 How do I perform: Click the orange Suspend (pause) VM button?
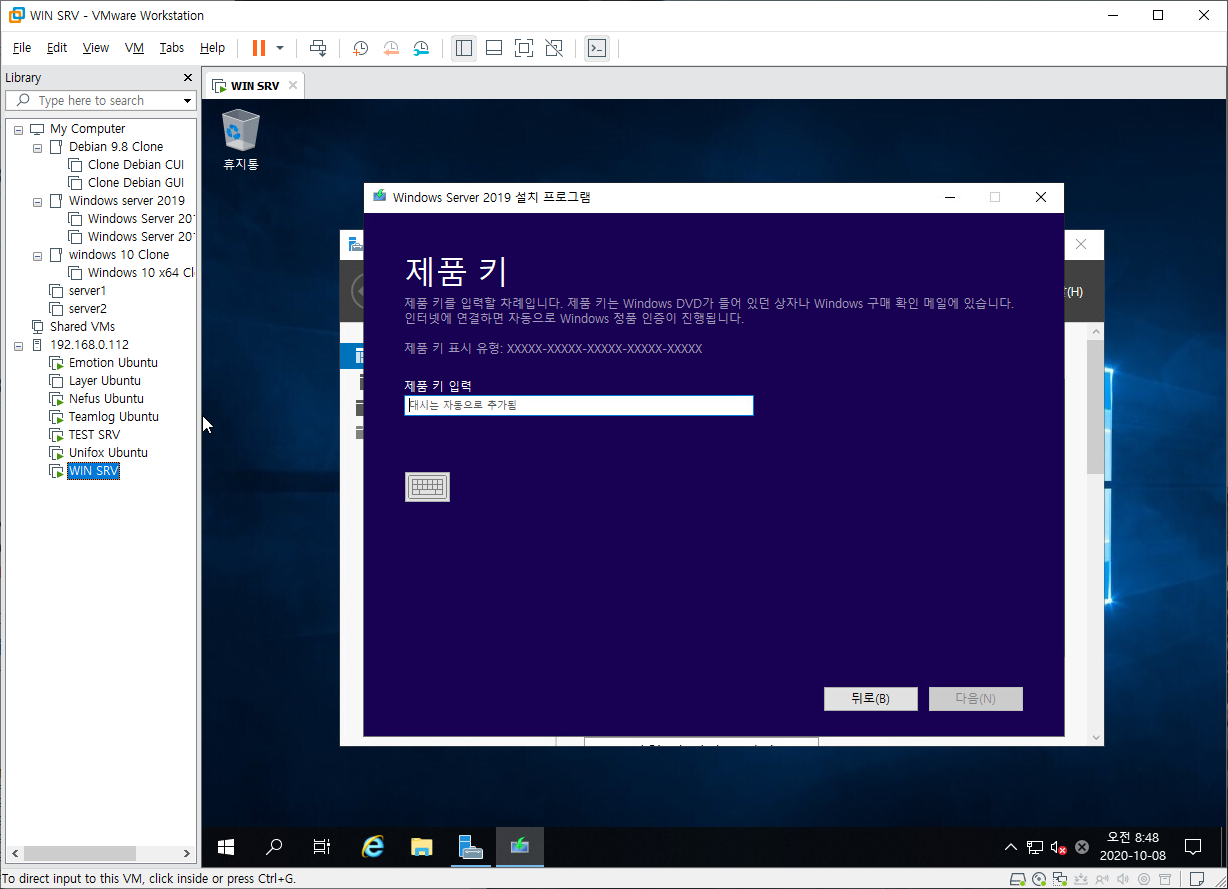[258, 48]
